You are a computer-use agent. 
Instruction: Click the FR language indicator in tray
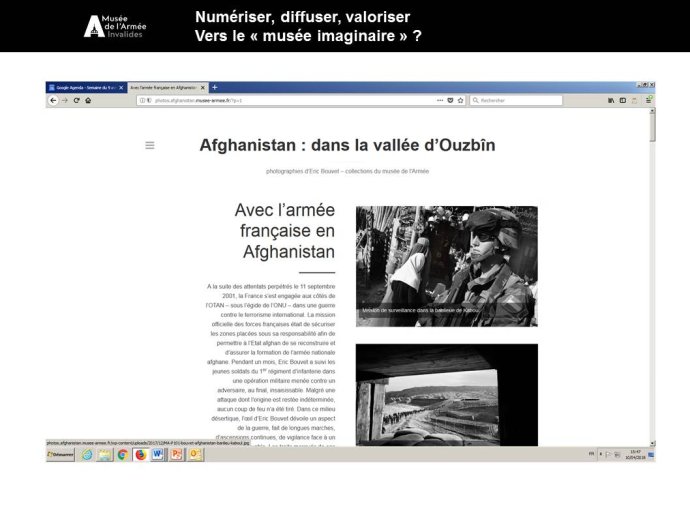(591, 454)
